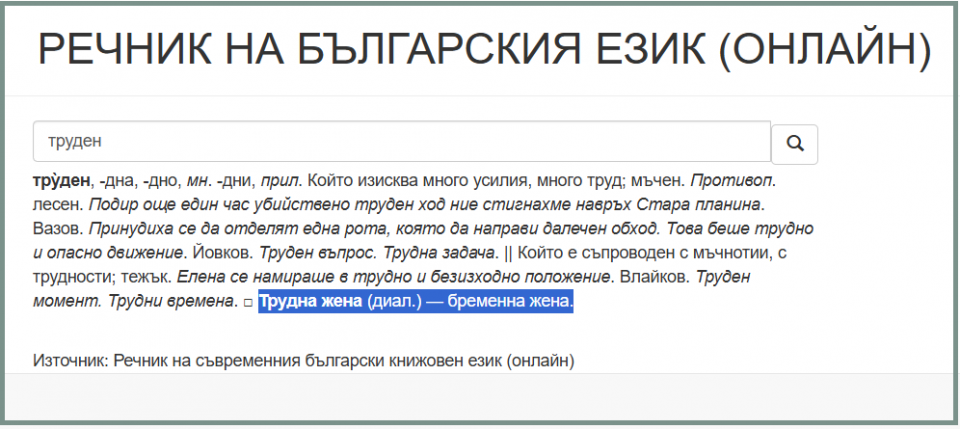
Task: Focus the search field containing "труден"
Action: (x=402, y=141)
